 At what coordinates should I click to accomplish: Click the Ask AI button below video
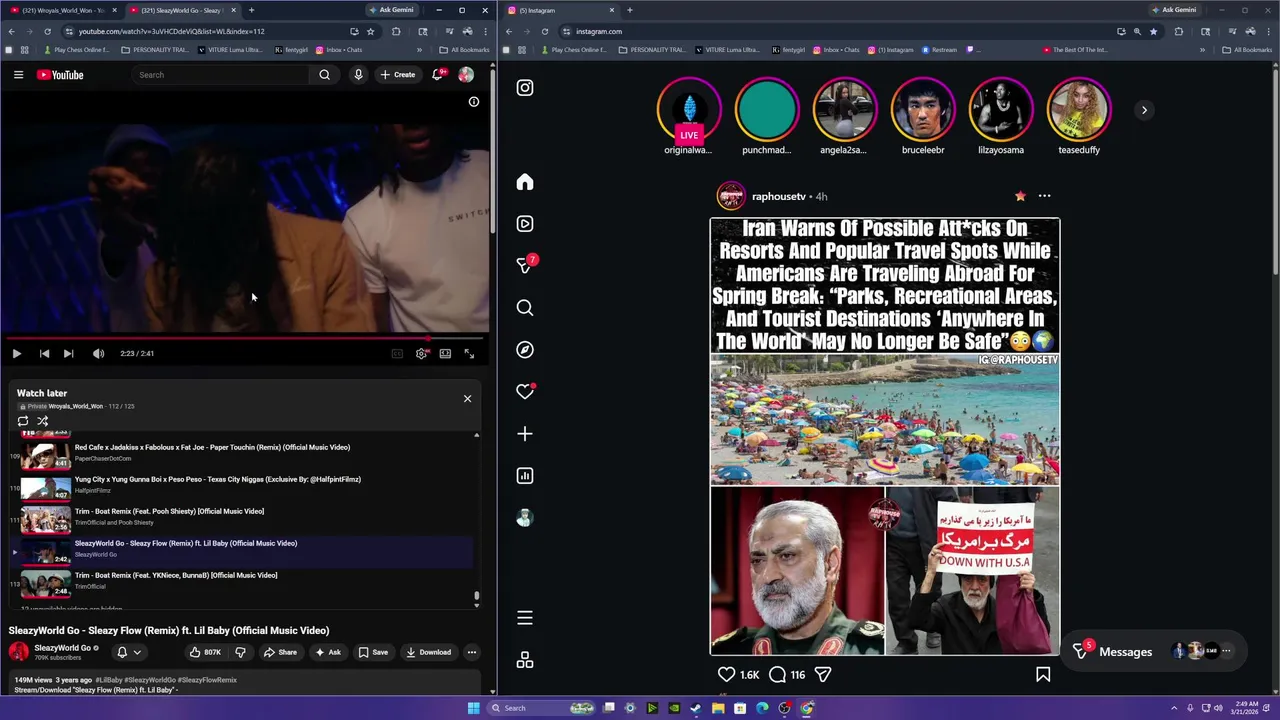click(x=328, y=652)
